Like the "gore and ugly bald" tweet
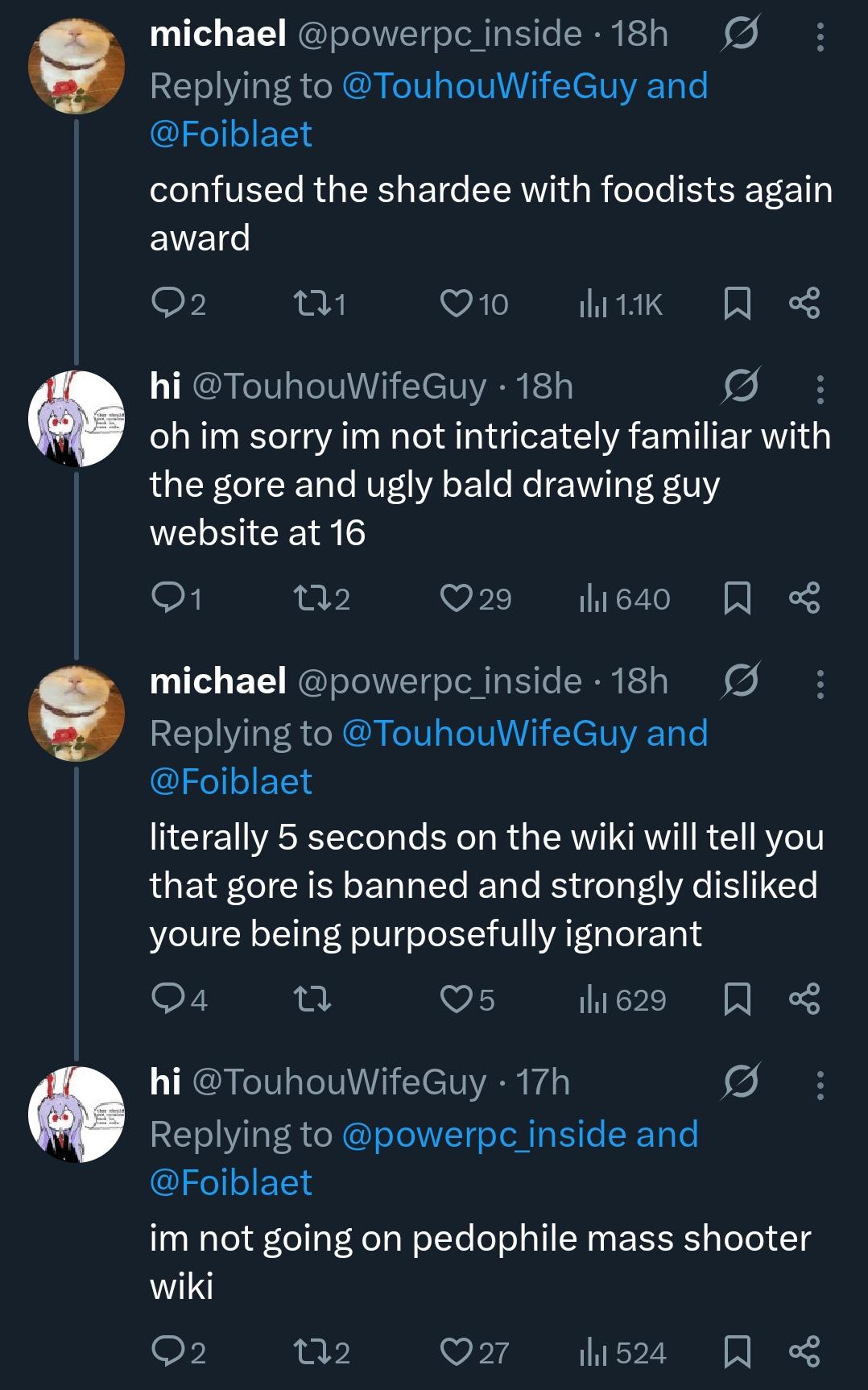Image resolution: width=868 pixels, height=1390 pixels. tap(455, 598)
